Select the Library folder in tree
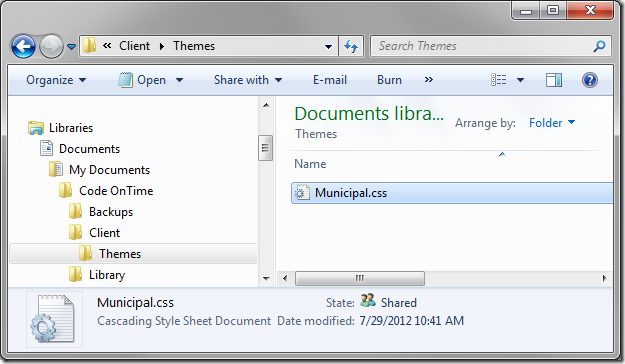The image size is (625, 364). 107,275
